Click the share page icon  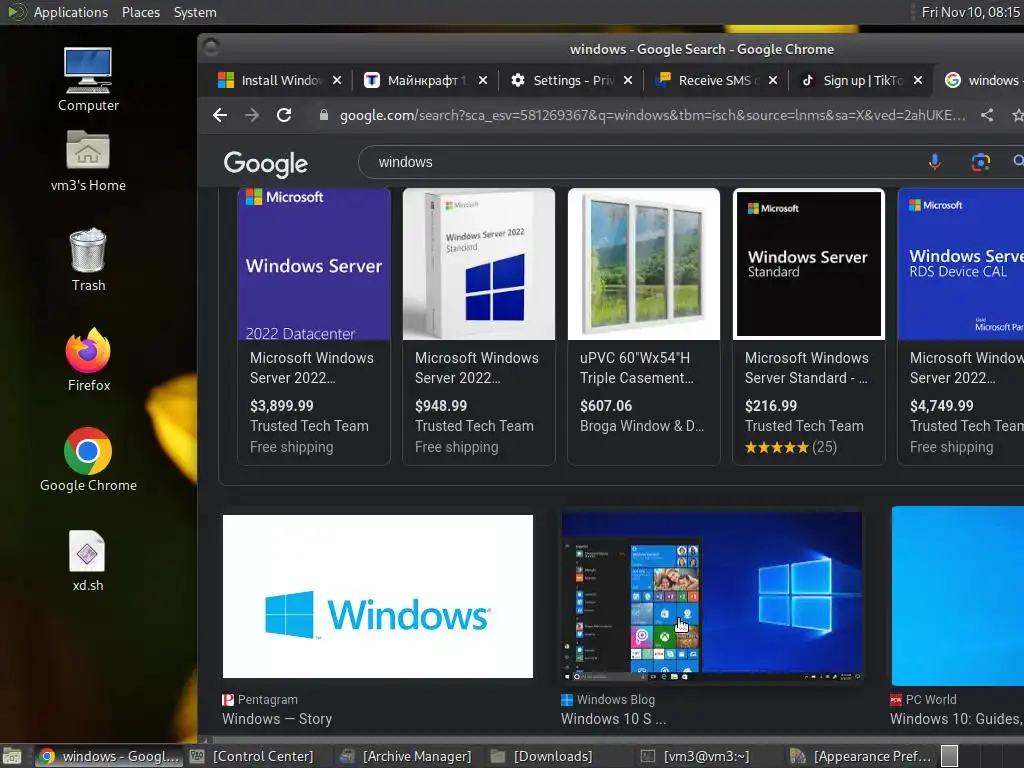click(x=987, y=116)
